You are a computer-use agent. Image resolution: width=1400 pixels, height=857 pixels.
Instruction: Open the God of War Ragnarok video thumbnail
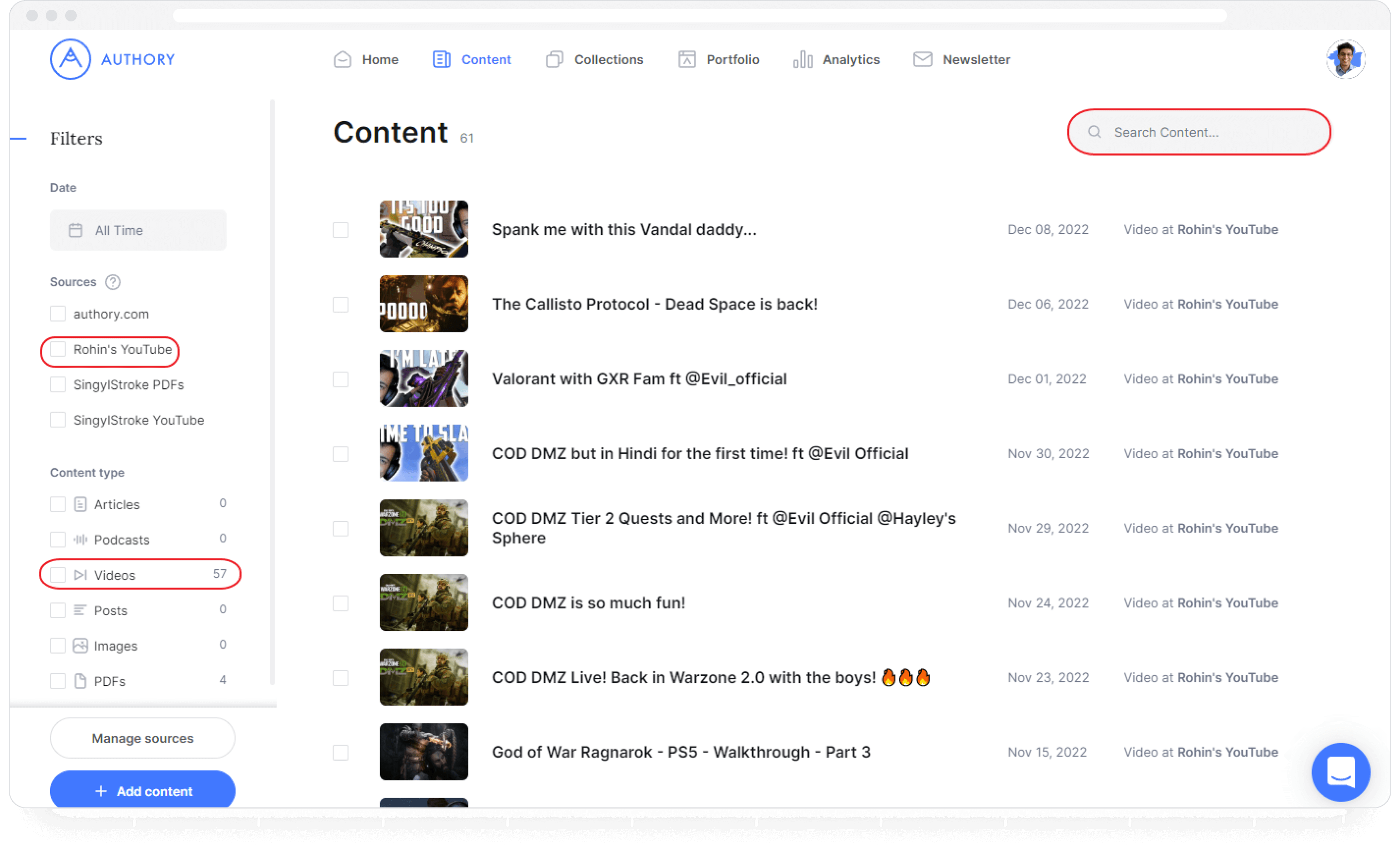[423, 751]
